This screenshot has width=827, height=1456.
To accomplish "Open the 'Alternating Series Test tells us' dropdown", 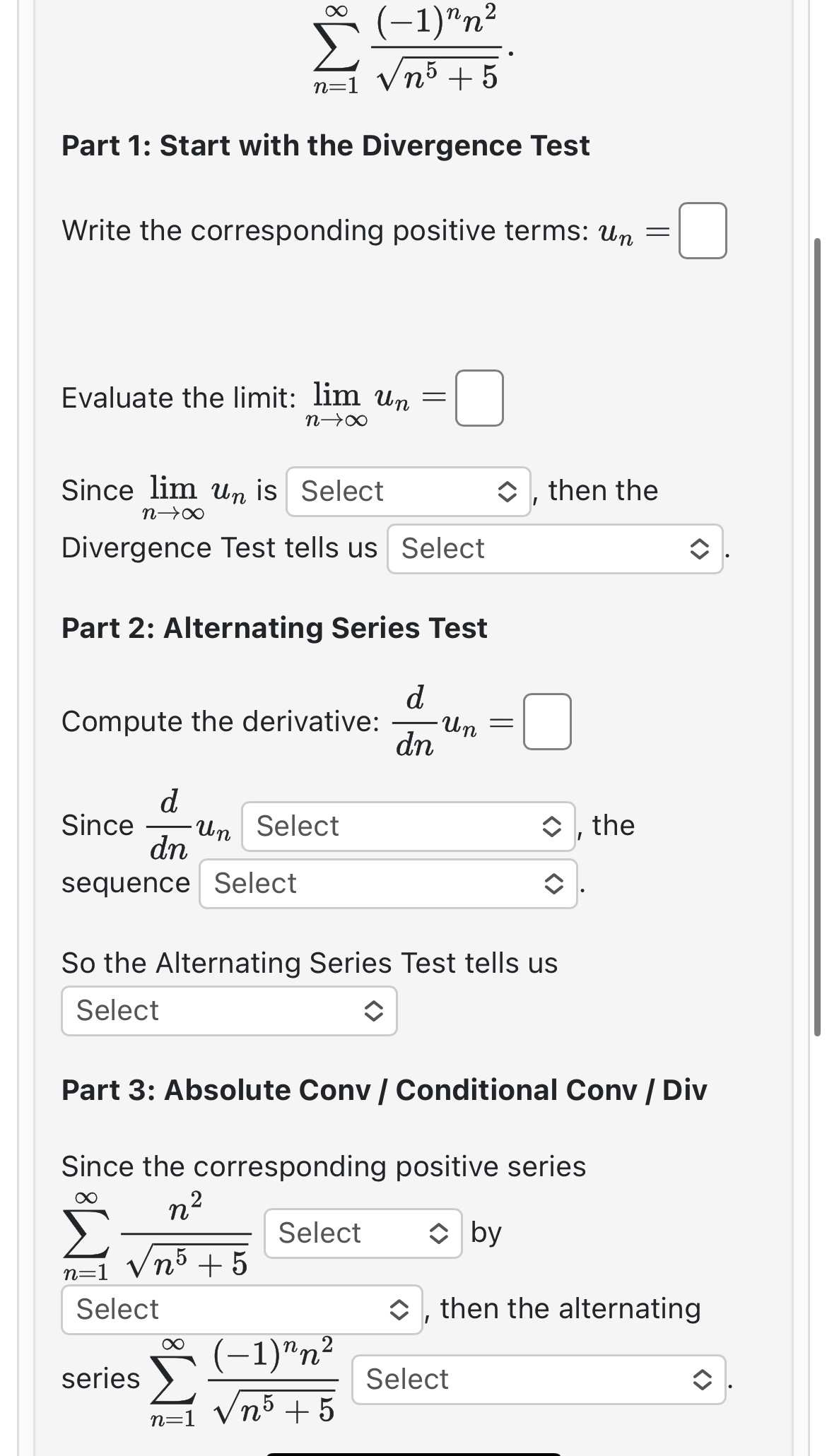I will click(228, 1011).
